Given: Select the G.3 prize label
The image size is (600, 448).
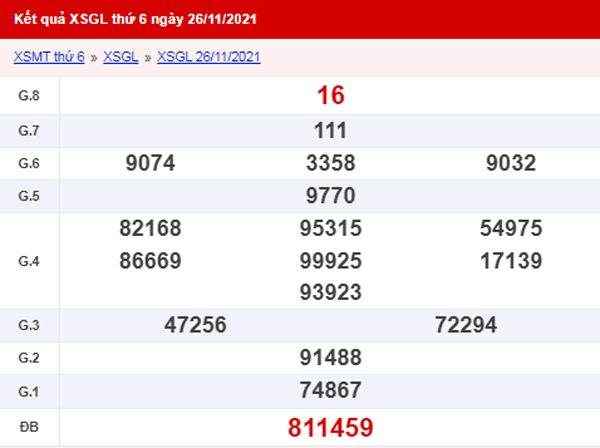Looking at the screenshot, I should point(29,325).
